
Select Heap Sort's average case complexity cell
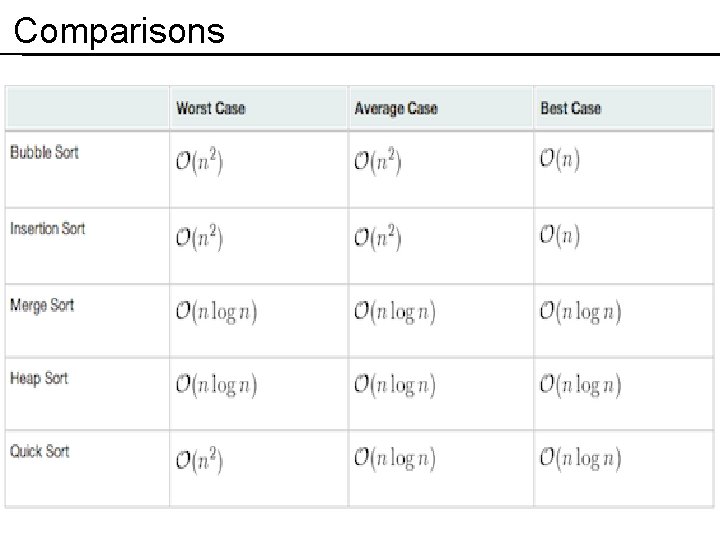[x=395, y=385]
